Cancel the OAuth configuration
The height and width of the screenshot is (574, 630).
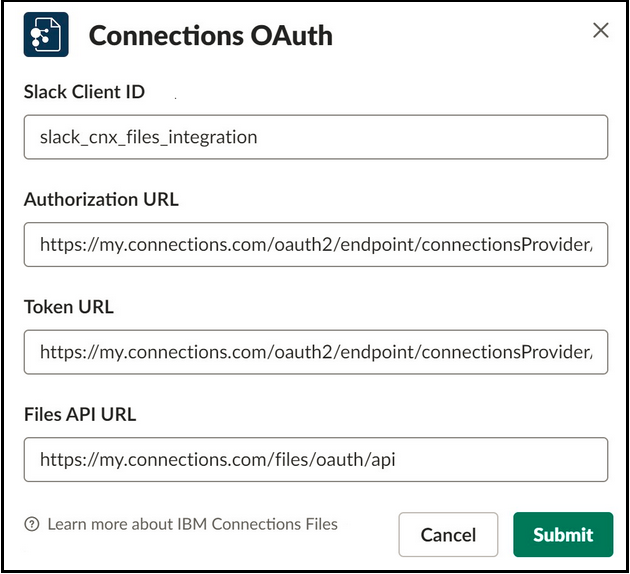[x=448, y=535]
